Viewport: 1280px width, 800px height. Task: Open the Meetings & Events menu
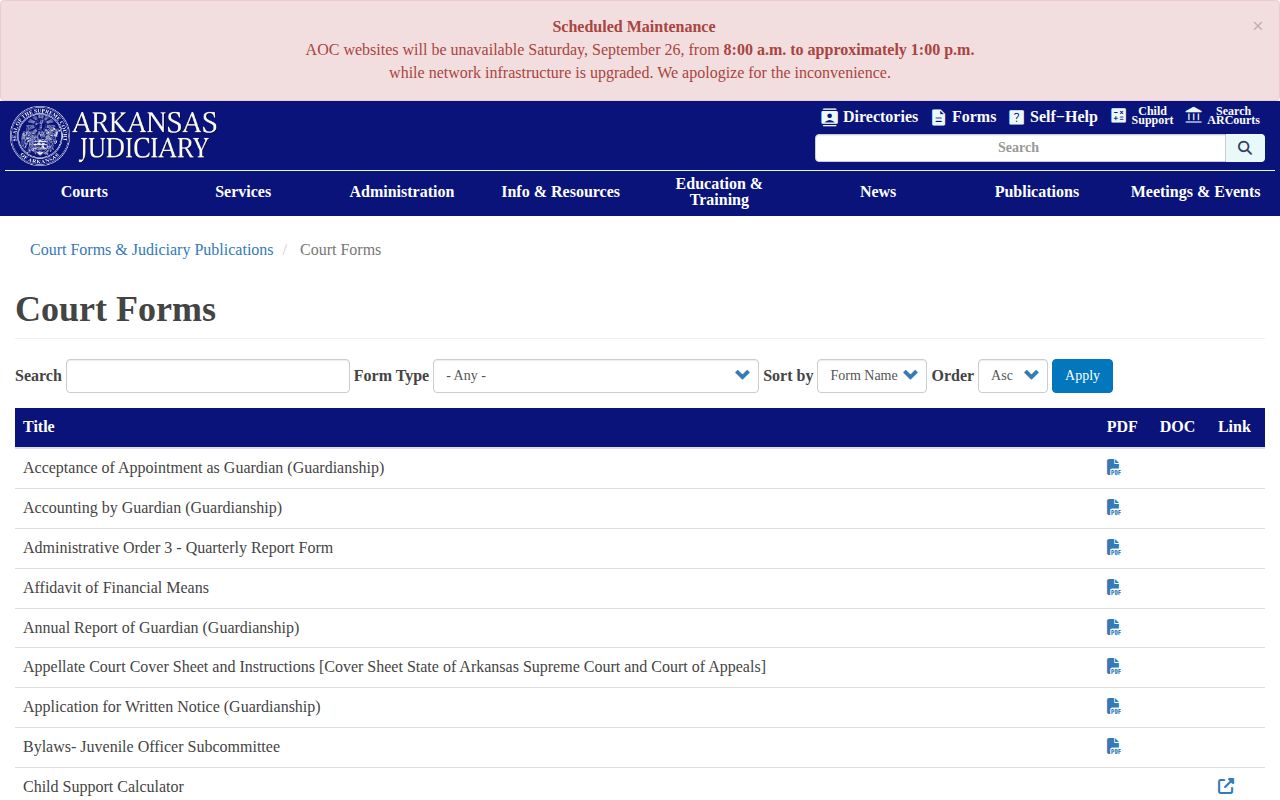1196,192
